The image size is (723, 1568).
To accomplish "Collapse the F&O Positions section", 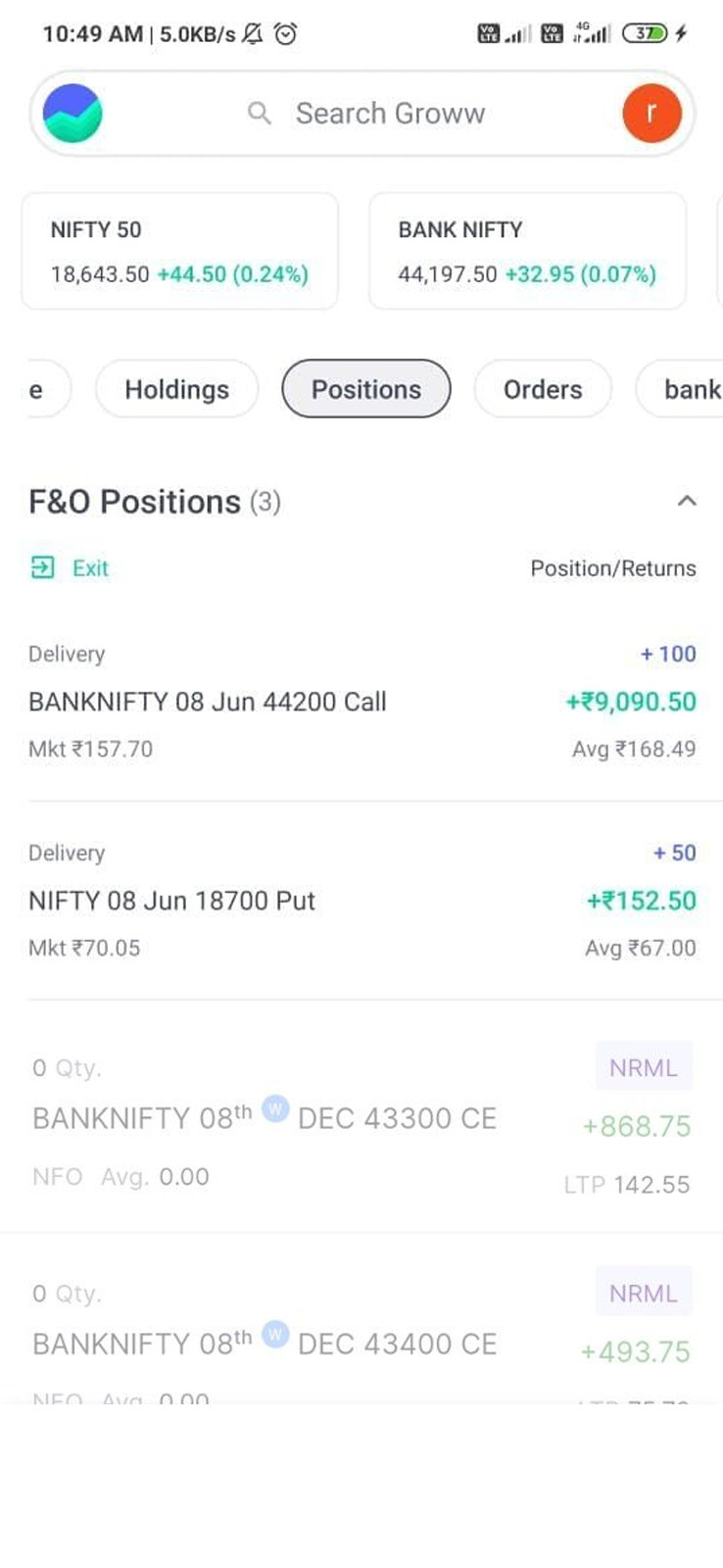I will [x=687, y=502].
